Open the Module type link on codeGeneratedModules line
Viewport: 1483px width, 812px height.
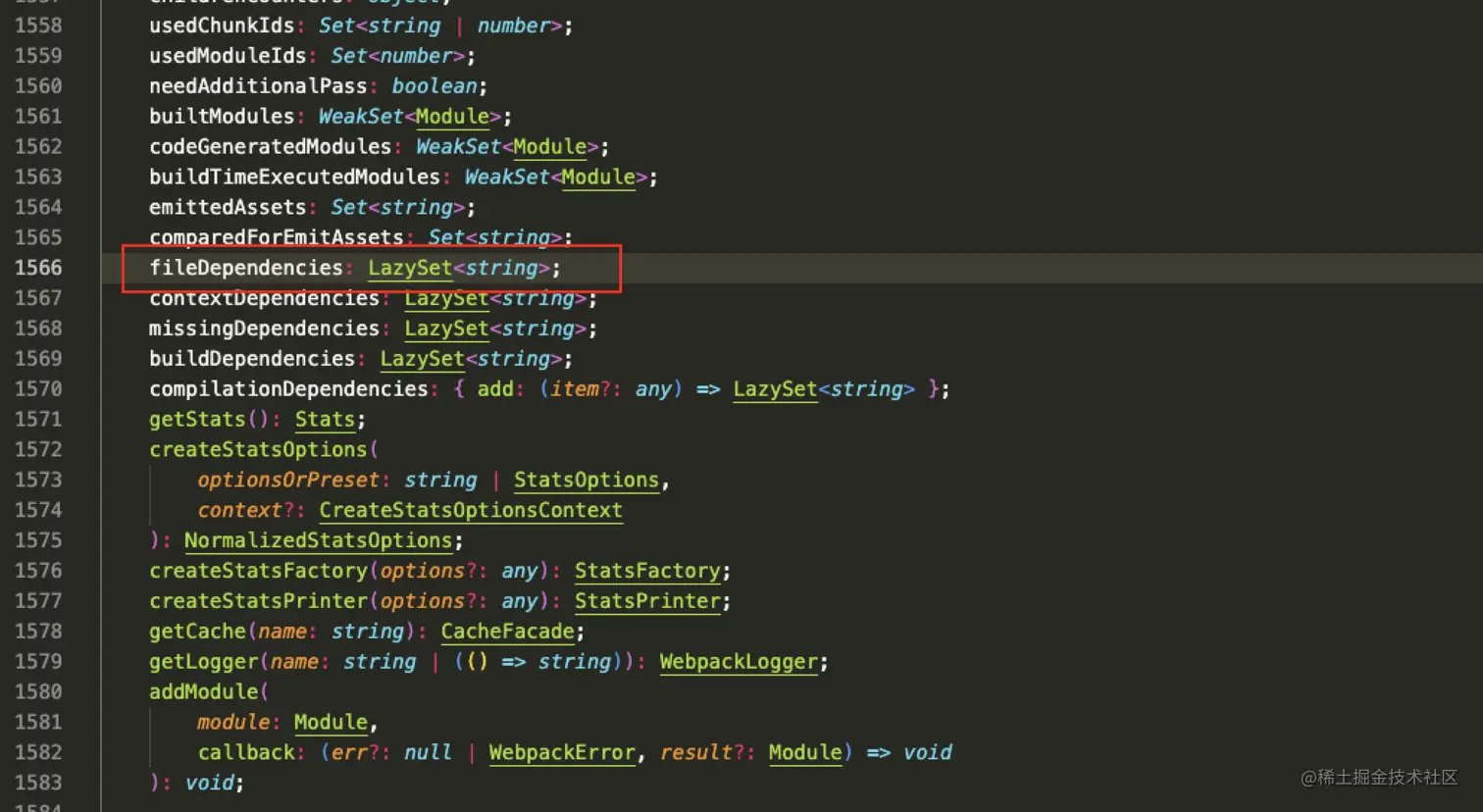click(x=550, y=147)
